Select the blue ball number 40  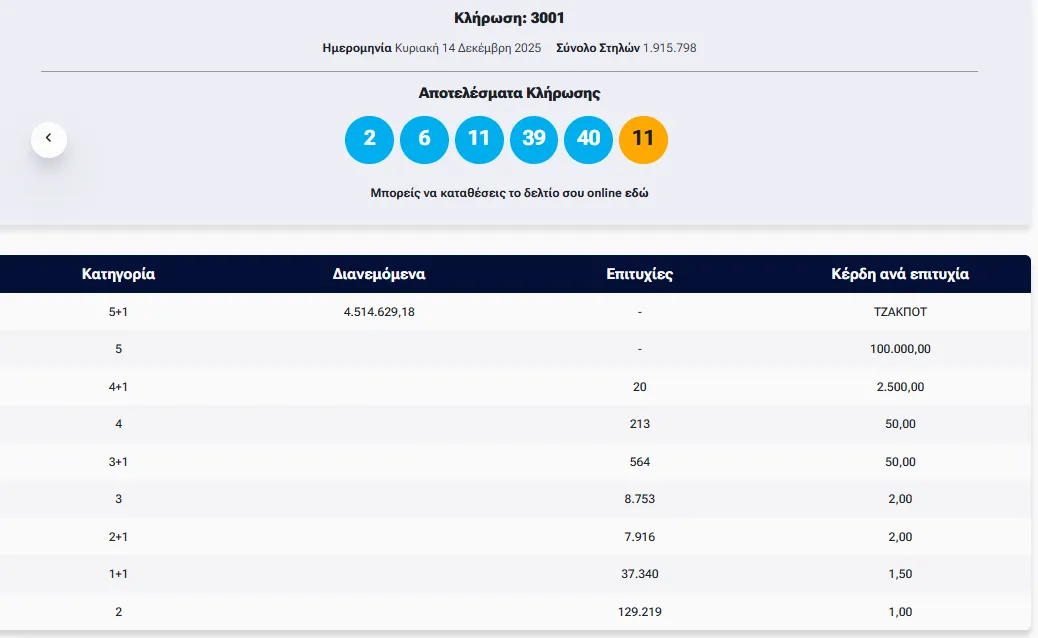click(x=589, y=139)
